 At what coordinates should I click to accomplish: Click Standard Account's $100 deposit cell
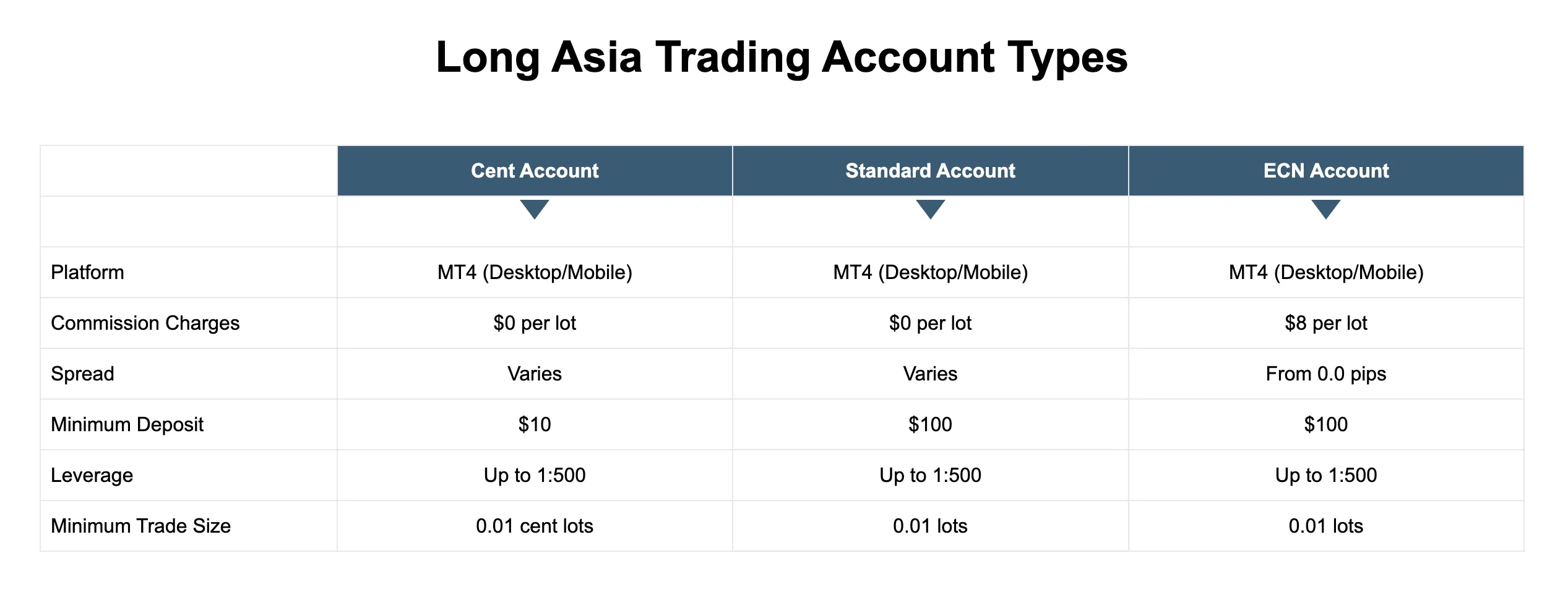click(930, 424)
